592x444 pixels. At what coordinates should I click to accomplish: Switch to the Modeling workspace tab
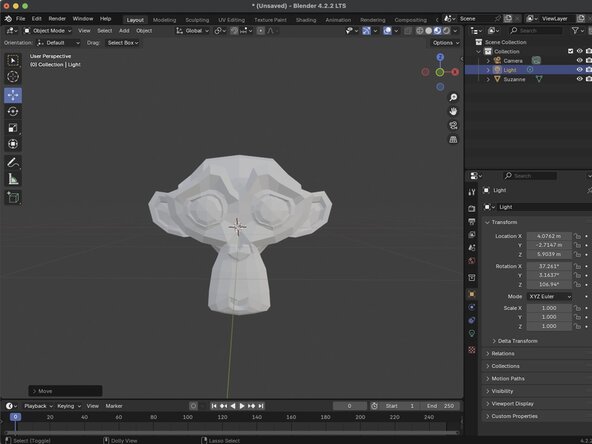[x=164, y=20]
